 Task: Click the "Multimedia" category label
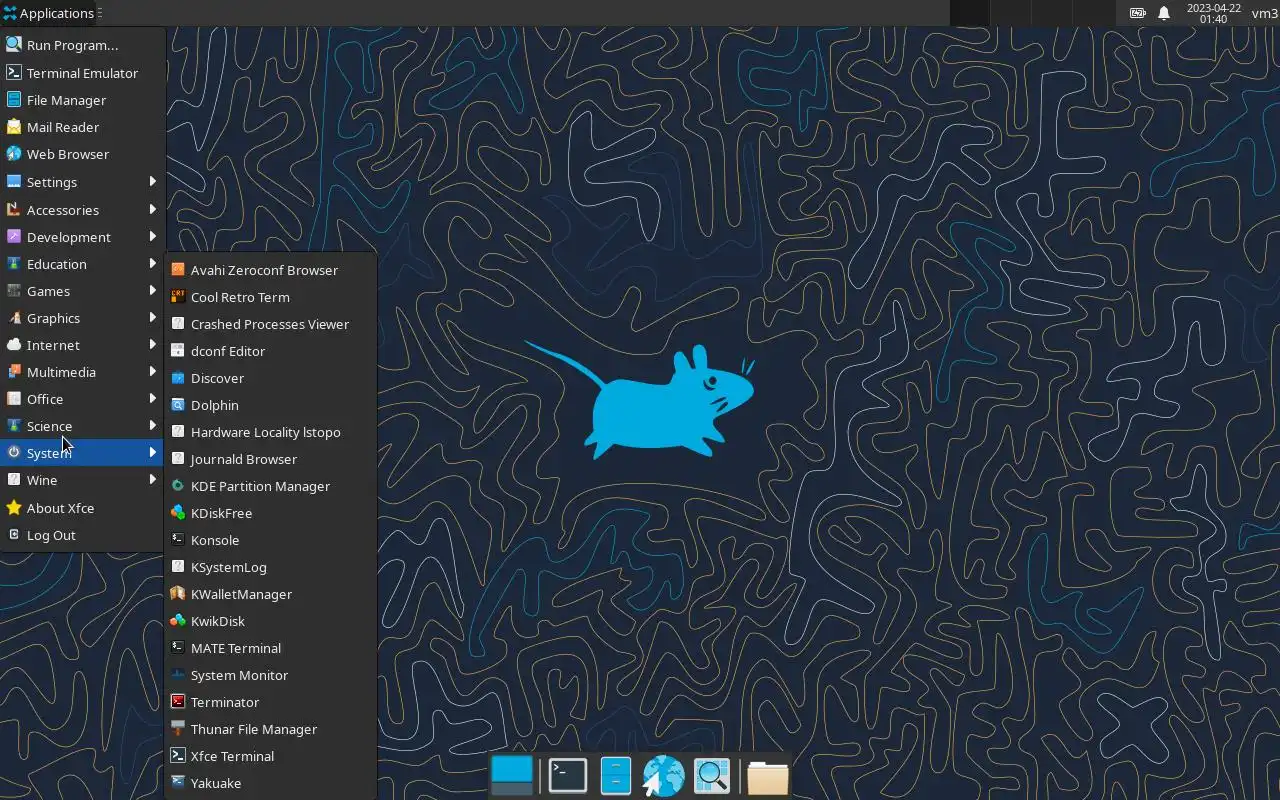61,372
